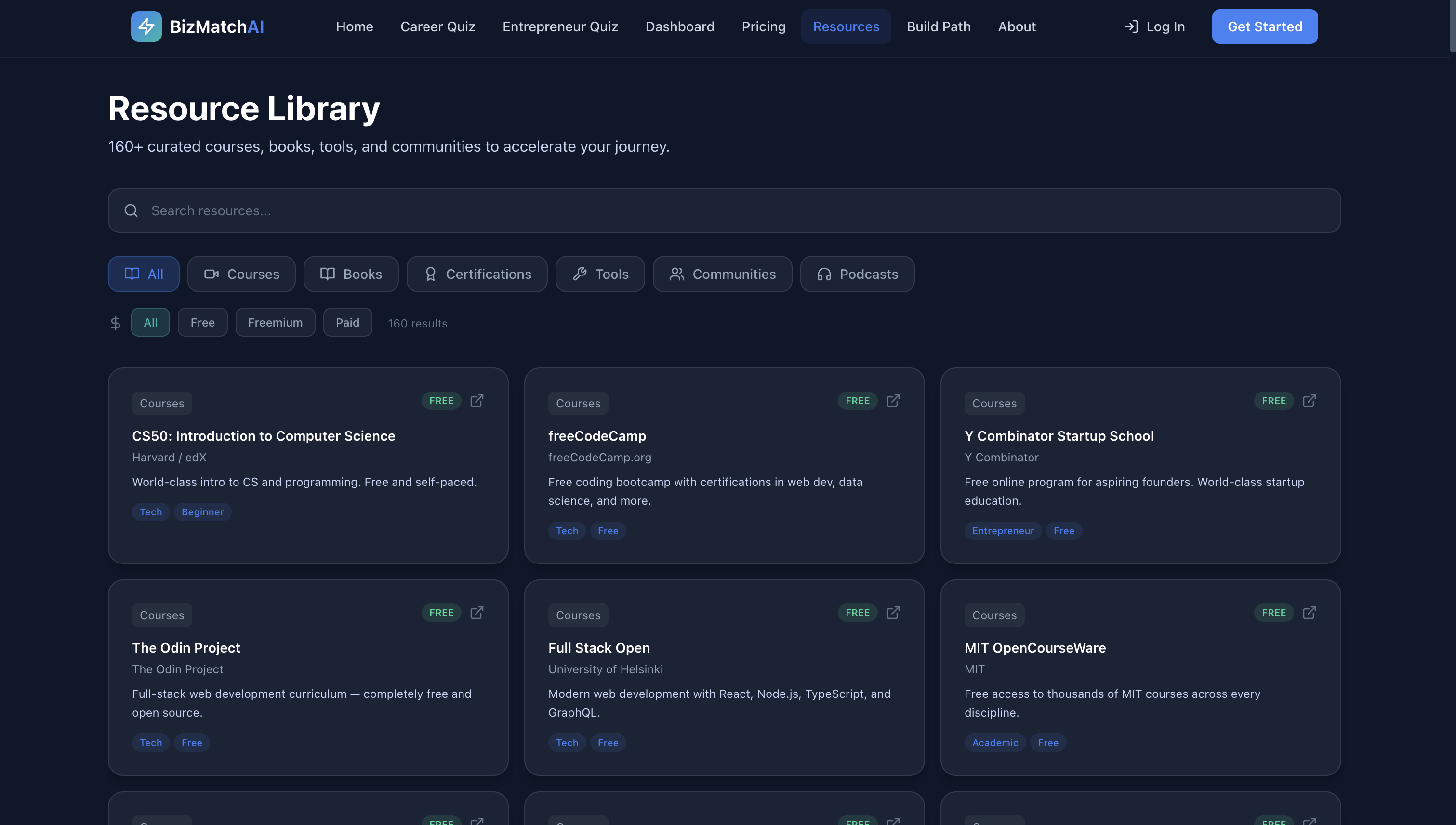Go to Entrepreneur Quiz page
Screen dimensions: 1456x825
pyautogui.click(x=560, y=26)
